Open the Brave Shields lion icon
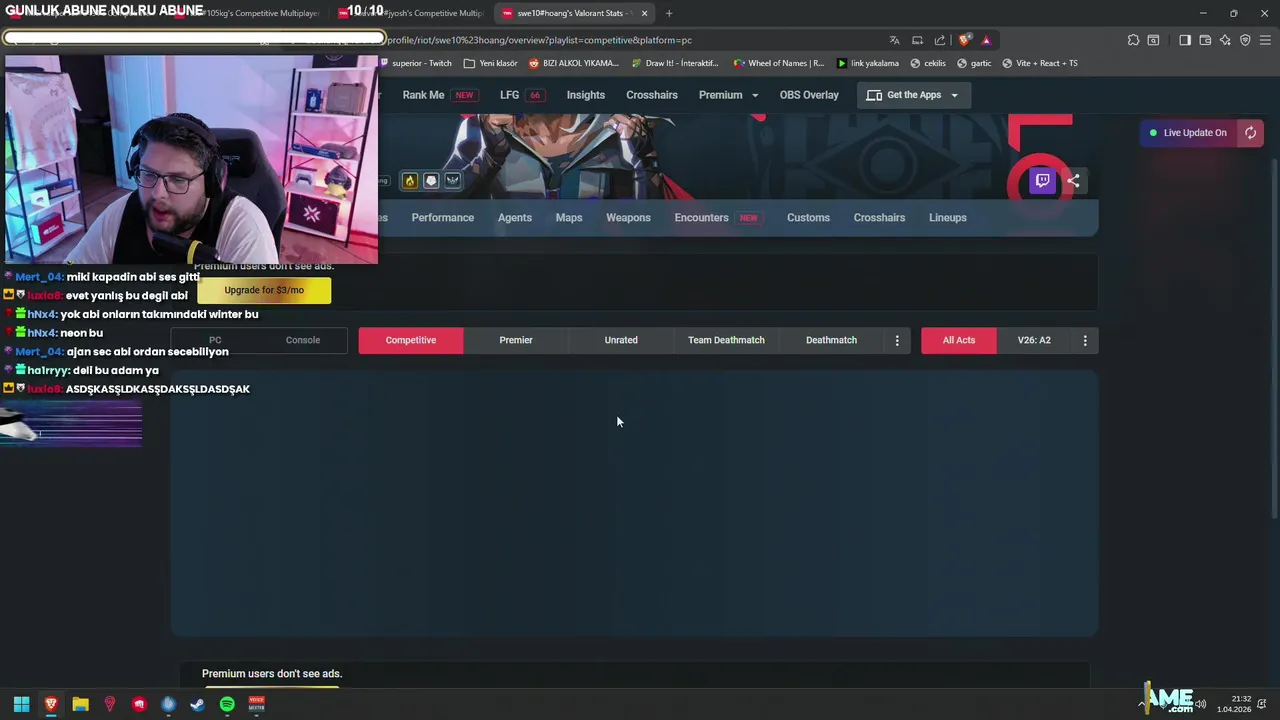1280x720 pixels. (964, 40)
